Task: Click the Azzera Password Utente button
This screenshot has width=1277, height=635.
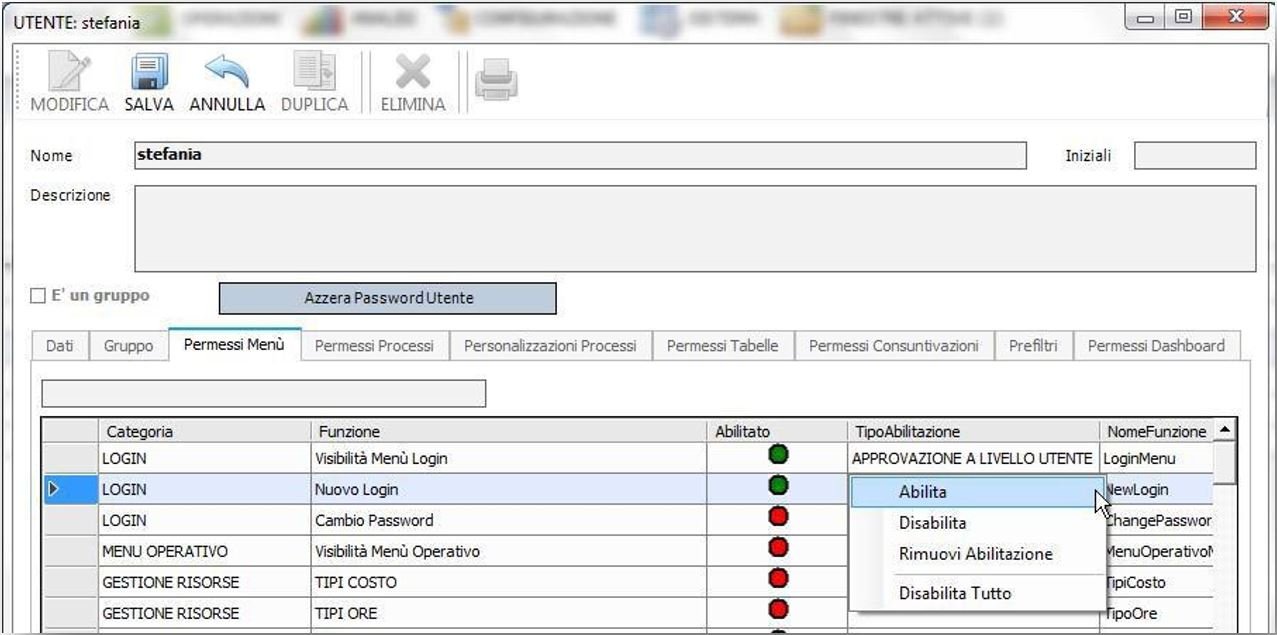Action: tap(388, 298)
